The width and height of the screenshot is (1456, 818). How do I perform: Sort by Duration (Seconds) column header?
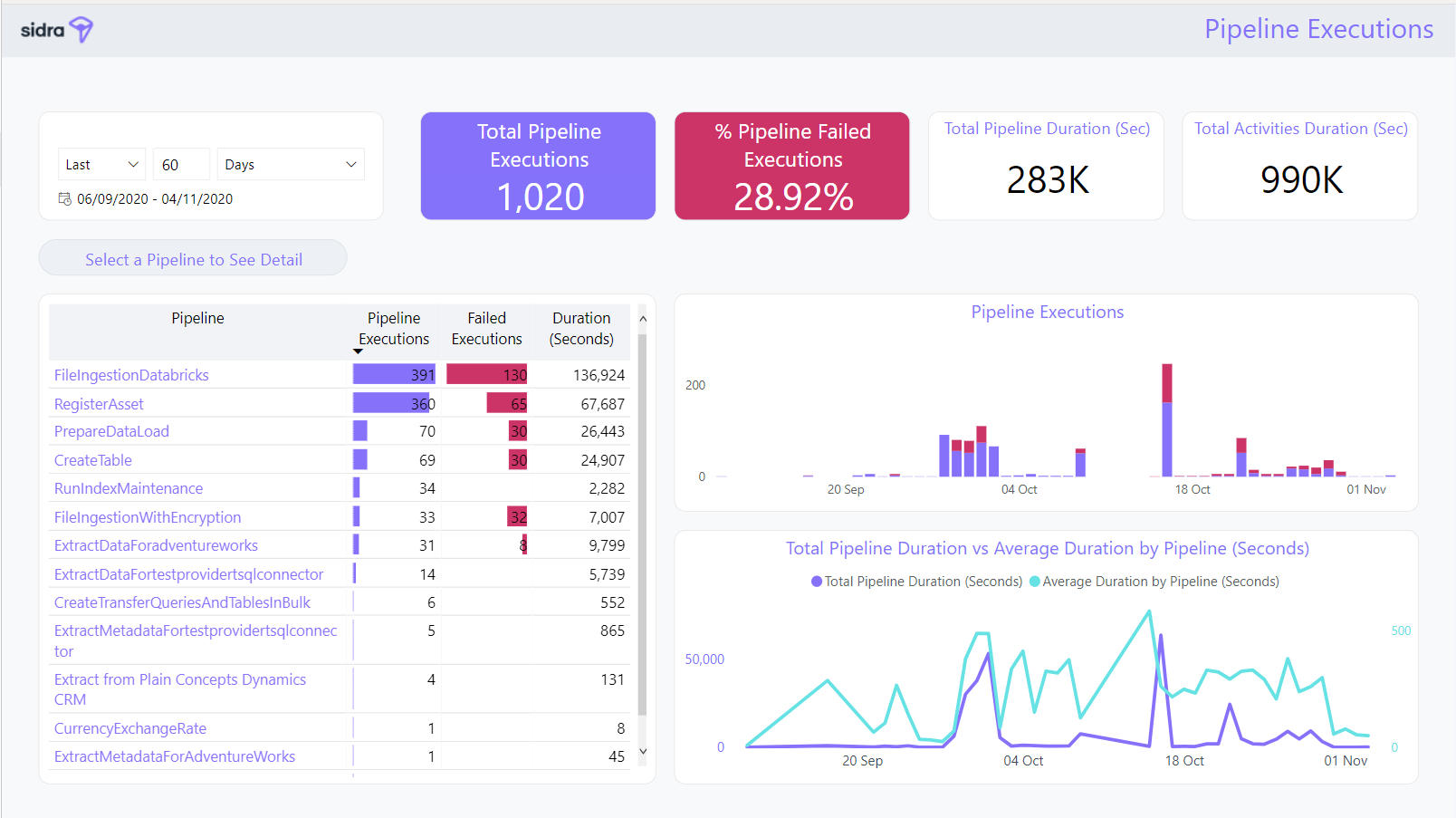[x=581, y=328]
